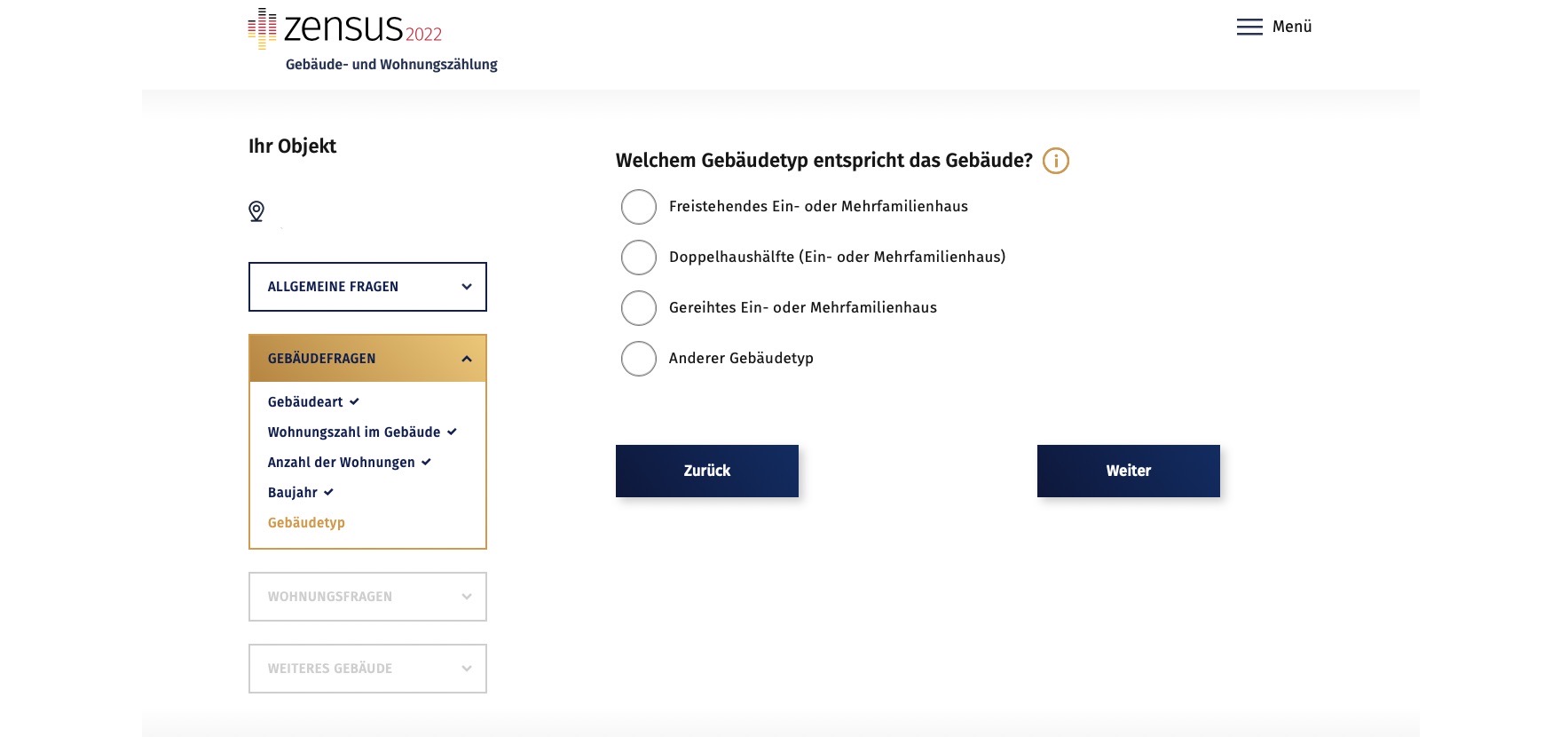Open the Wohnungszahl im Gebäude step
Image resolution: width=1568 pixels, height=737 pixels.
point(354,432)
